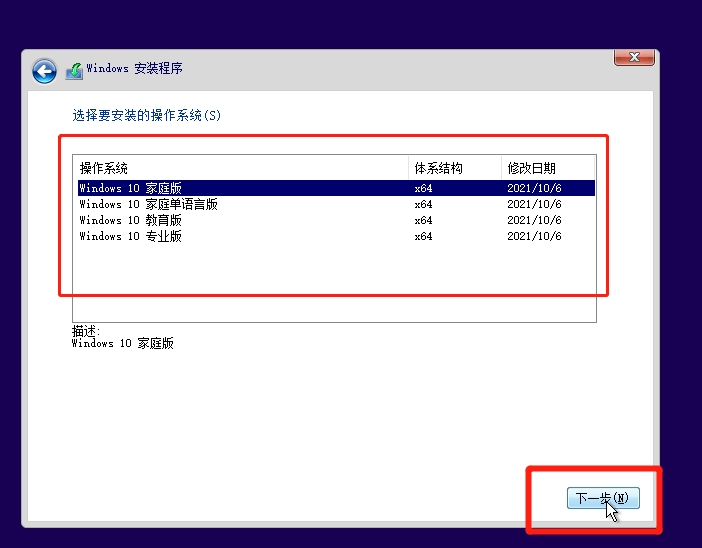The image size is (702, 548).
Task: Close the Windows Setup dialog
Action: click(634, 57)
